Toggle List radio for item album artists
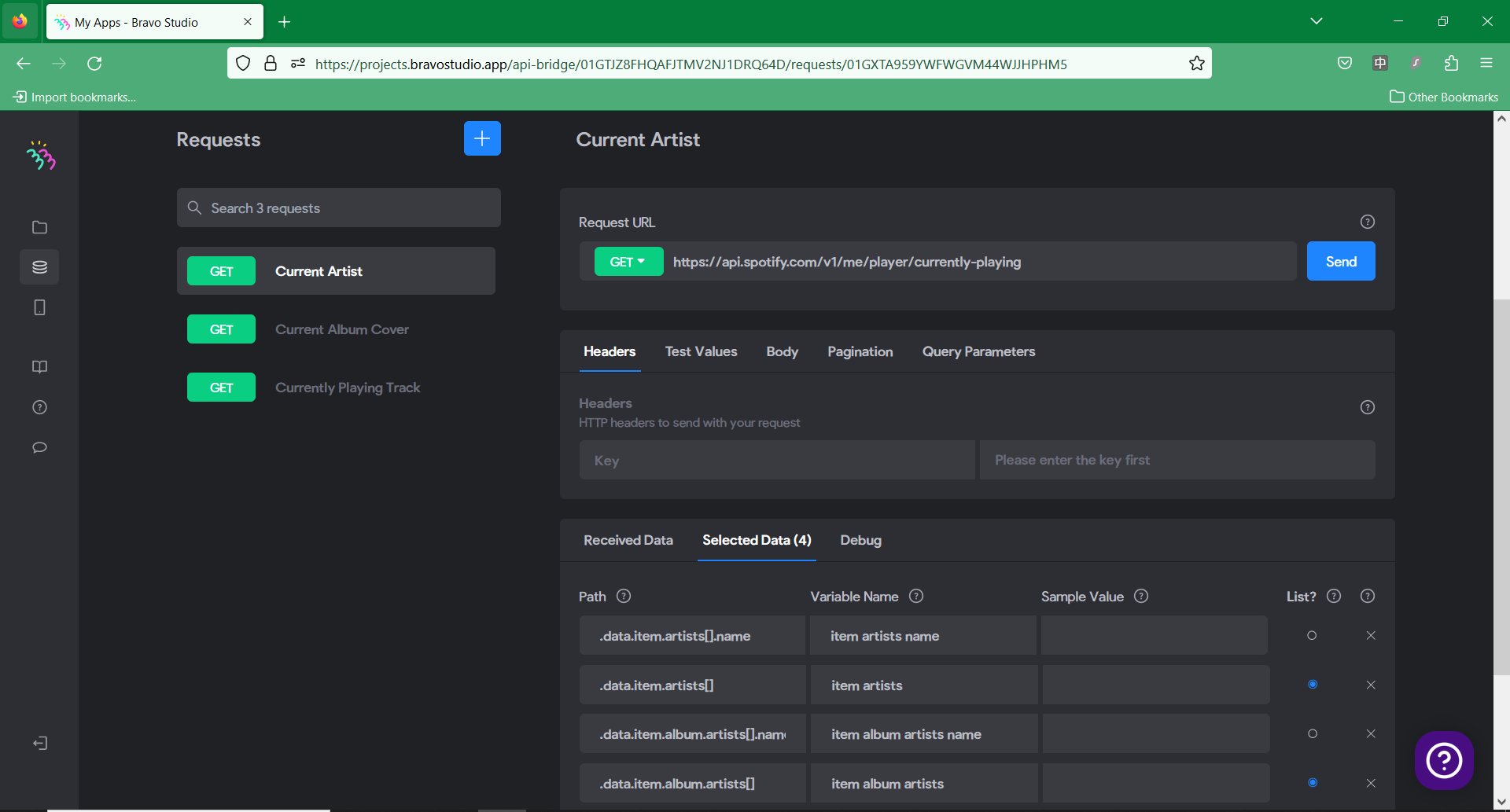The height and width of the screenshot is (812, 1510). point(1313,782)
